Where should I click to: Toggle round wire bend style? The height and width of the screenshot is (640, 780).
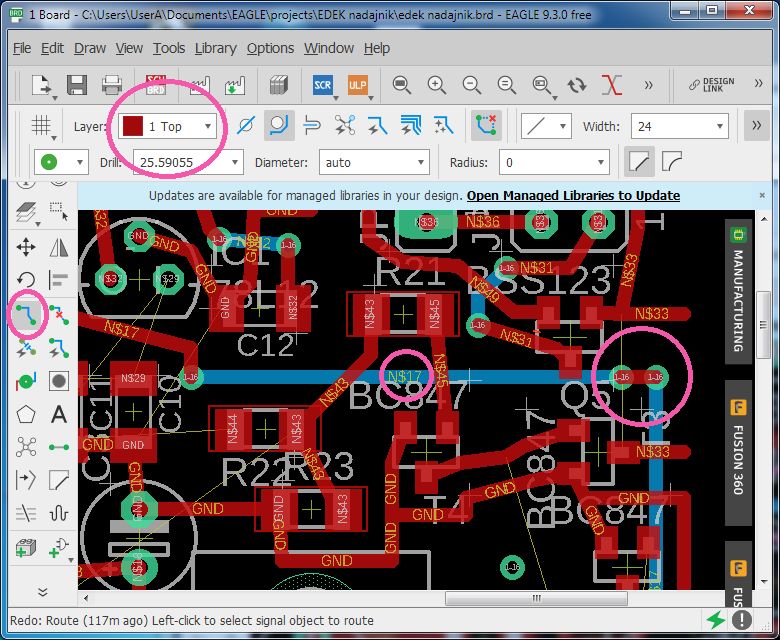[x=672, y=162]
